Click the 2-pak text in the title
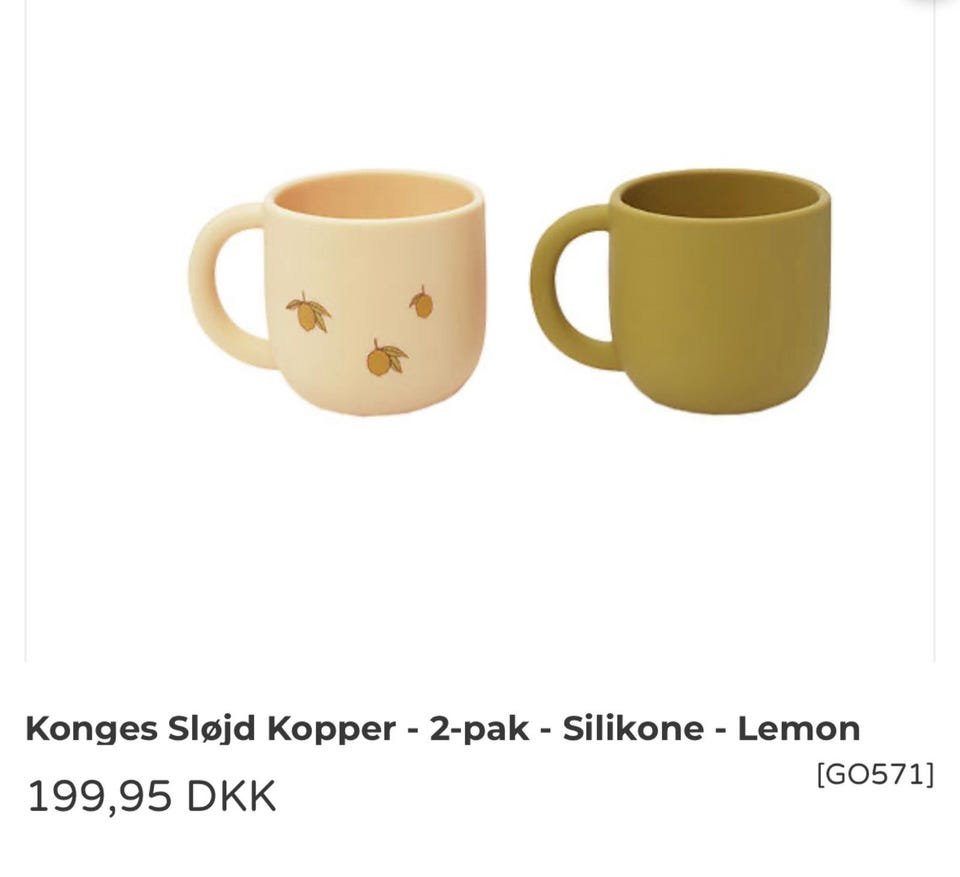This screenshot has height=877, width=960. pos(479,730)
